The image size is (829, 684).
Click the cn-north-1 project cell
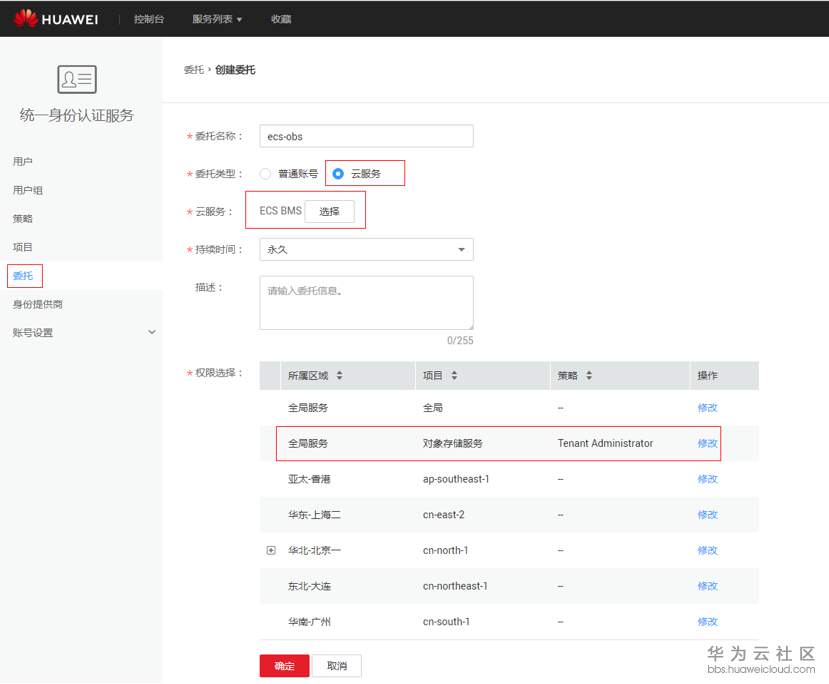click(445, 550)
